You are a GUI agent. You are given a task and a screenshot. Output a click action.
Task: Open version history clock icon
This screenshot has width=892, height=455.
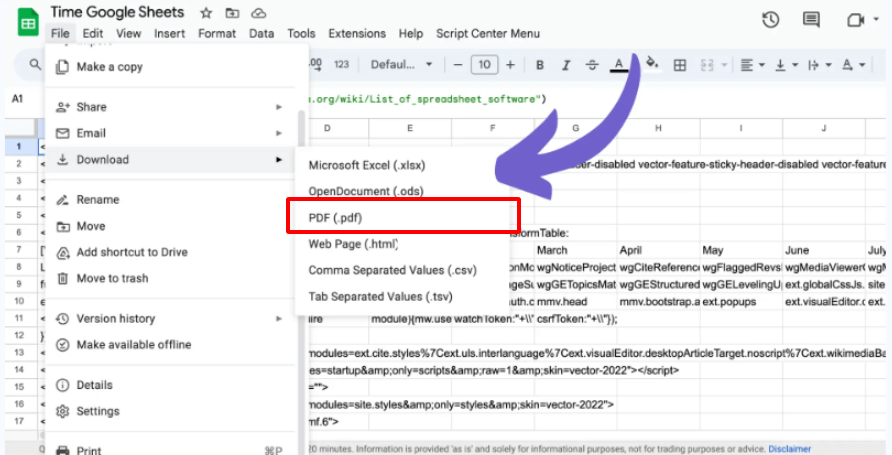coord(770,20)
